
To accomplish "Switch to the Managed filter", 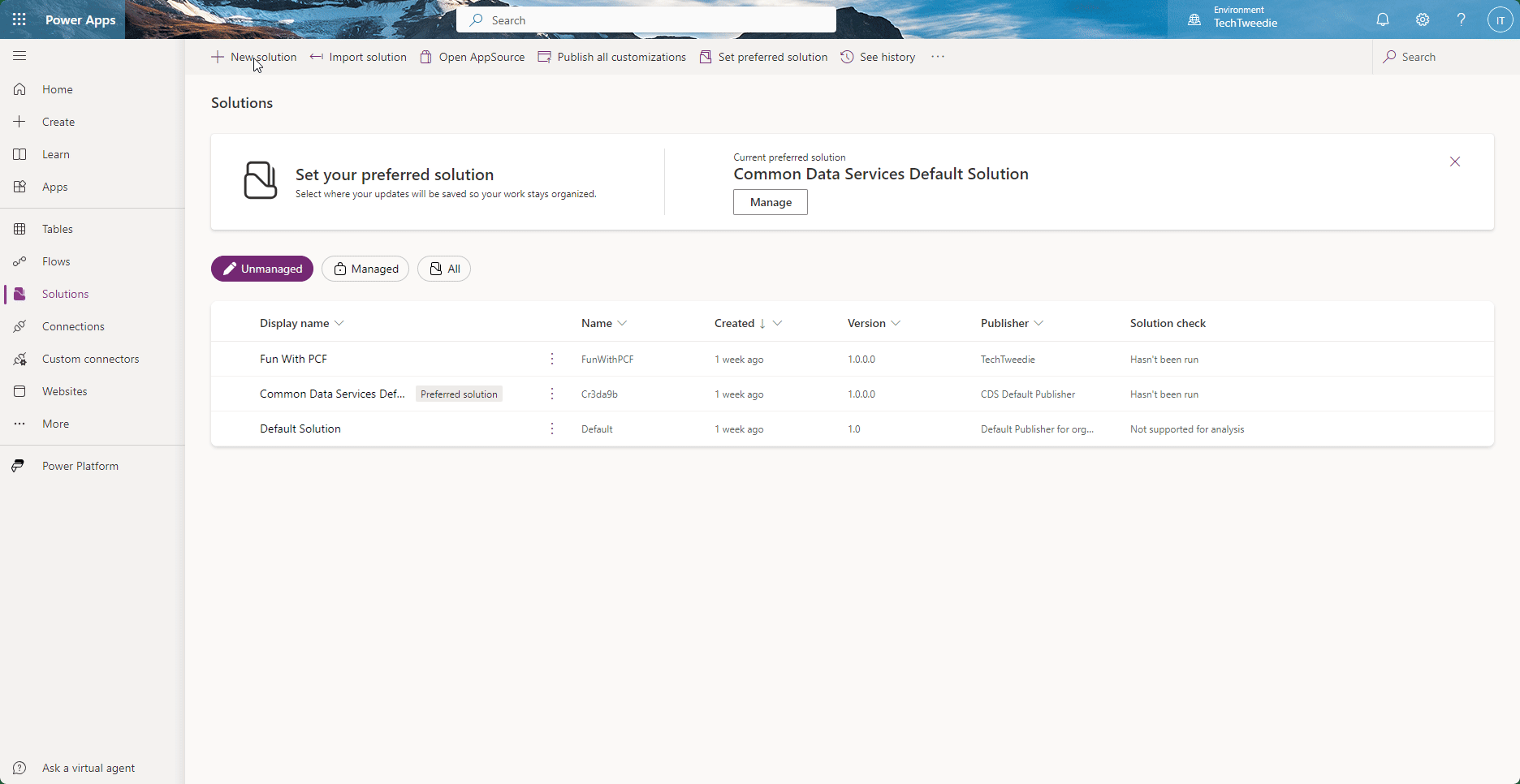I will tap(365, 269).
